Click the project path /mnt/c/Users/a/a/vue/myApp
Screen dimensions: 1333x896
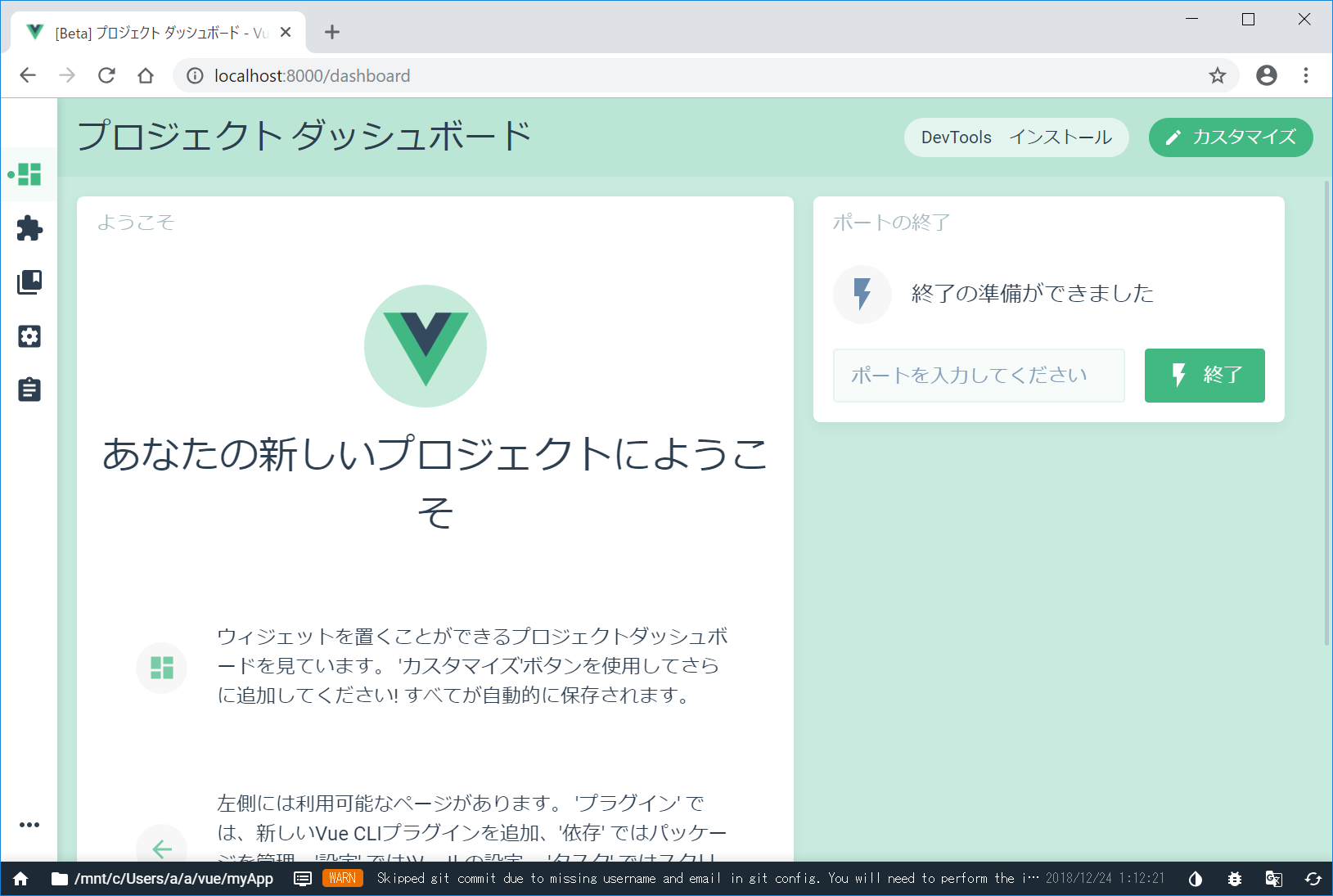(173, 879)
